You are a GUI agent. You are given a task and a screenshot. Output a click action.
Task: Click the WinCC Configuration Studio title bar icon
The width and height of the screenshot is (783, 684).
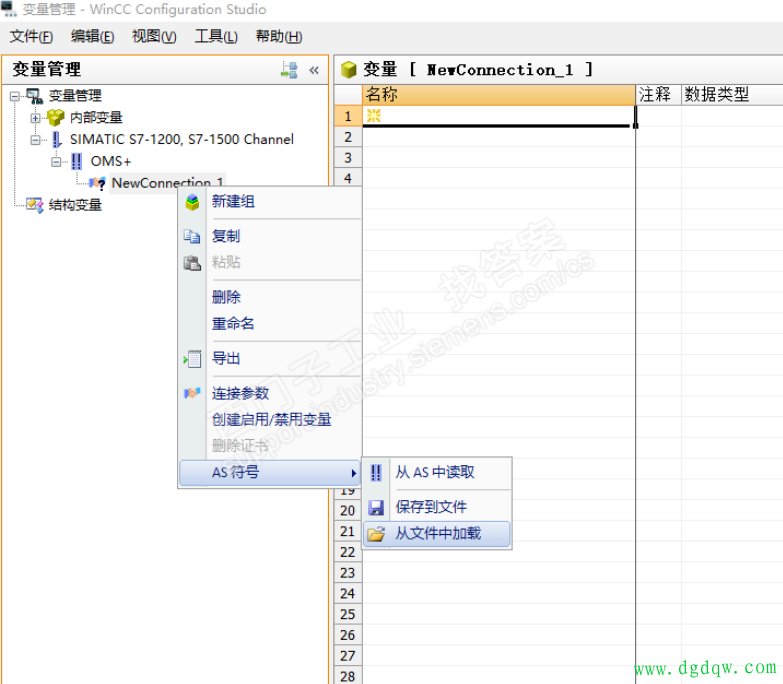pos(9,9)
